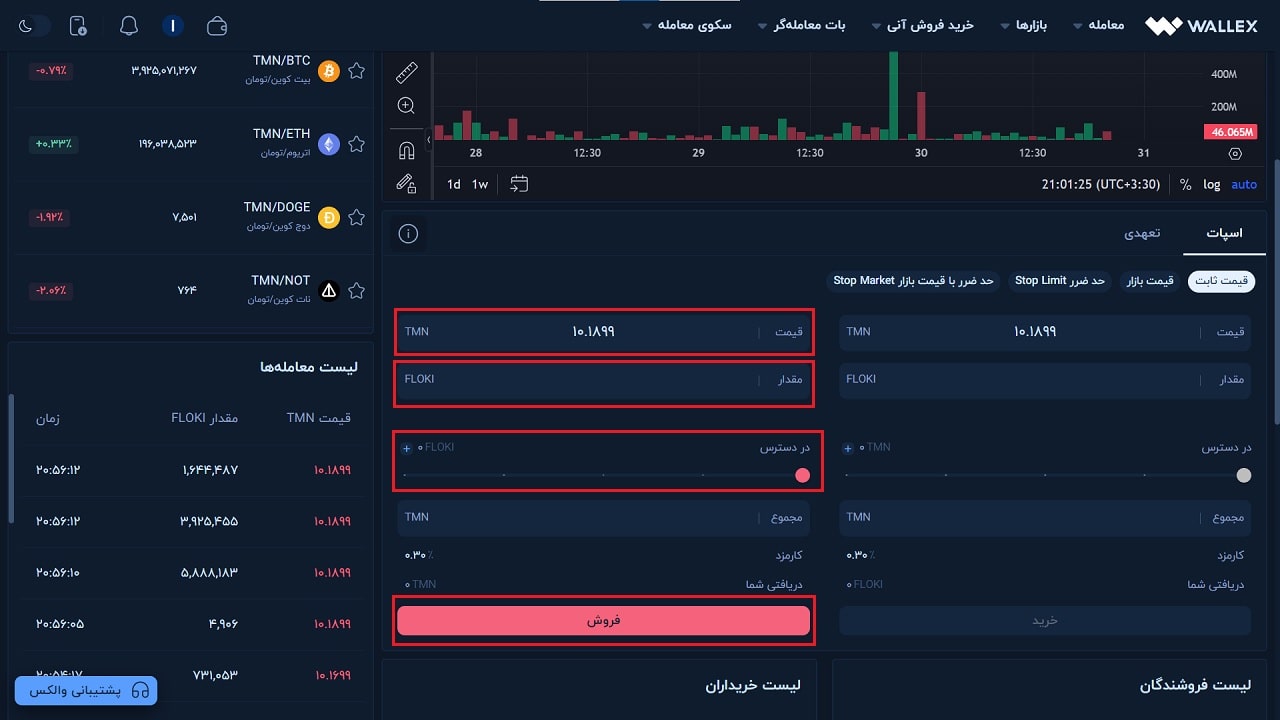
Task: Favorite the TMN/ETH pair star
Action: click(357, 144)
